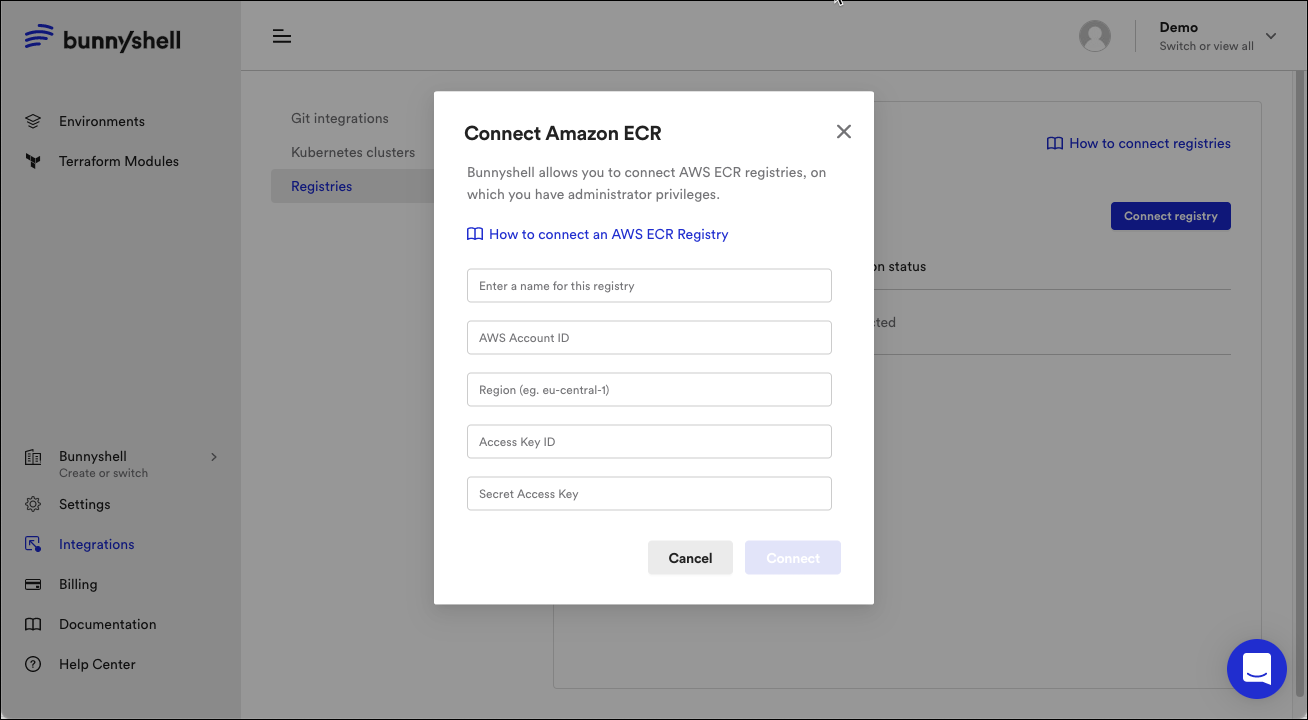The height and width of the screenshot is (720, 1308).
Task: Close the Connect Amazon ECR dialog
Action: pos(844,132)
